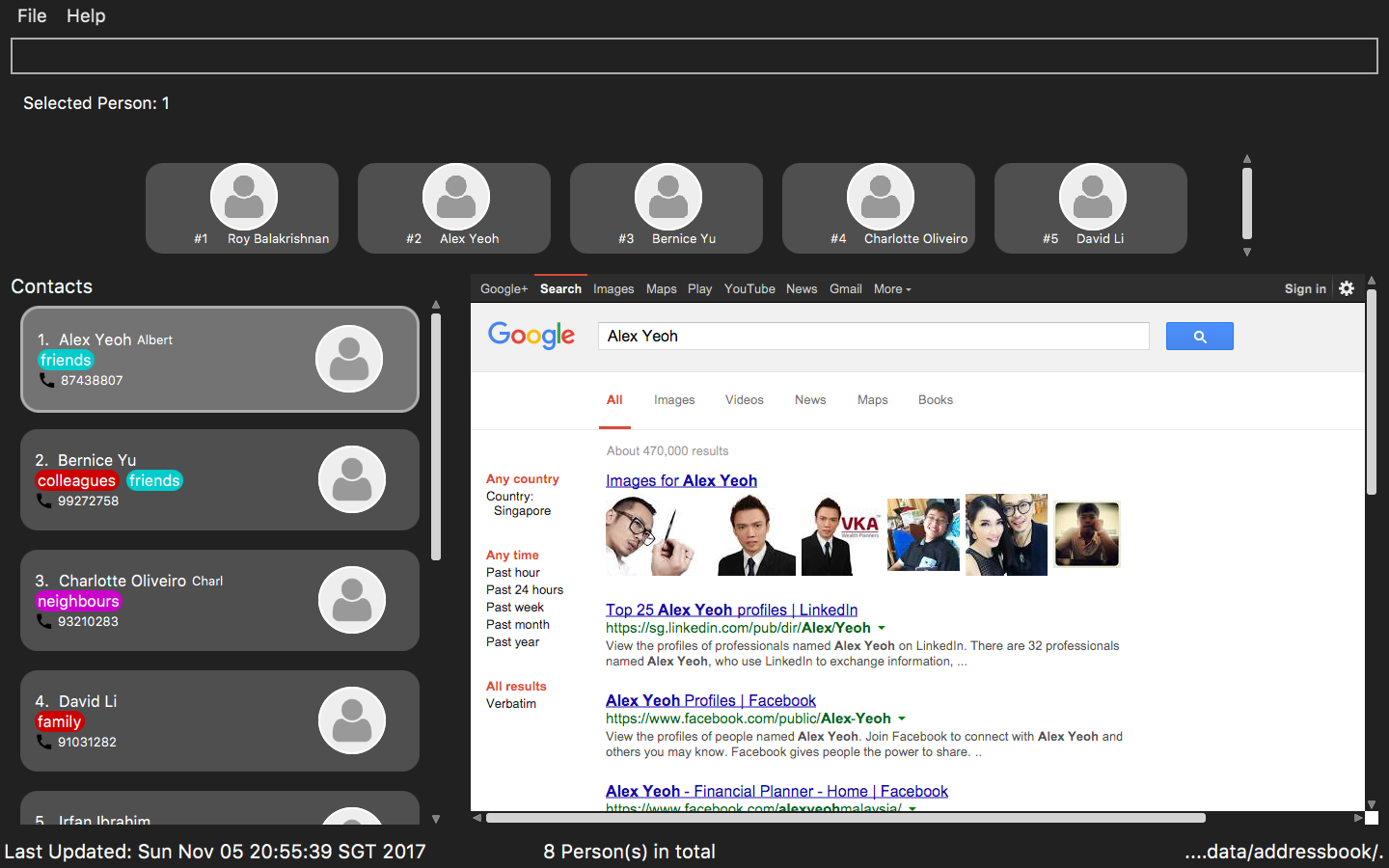Click the blue Google search button
1389x868 pixels.
click(x=1200, y=336)
